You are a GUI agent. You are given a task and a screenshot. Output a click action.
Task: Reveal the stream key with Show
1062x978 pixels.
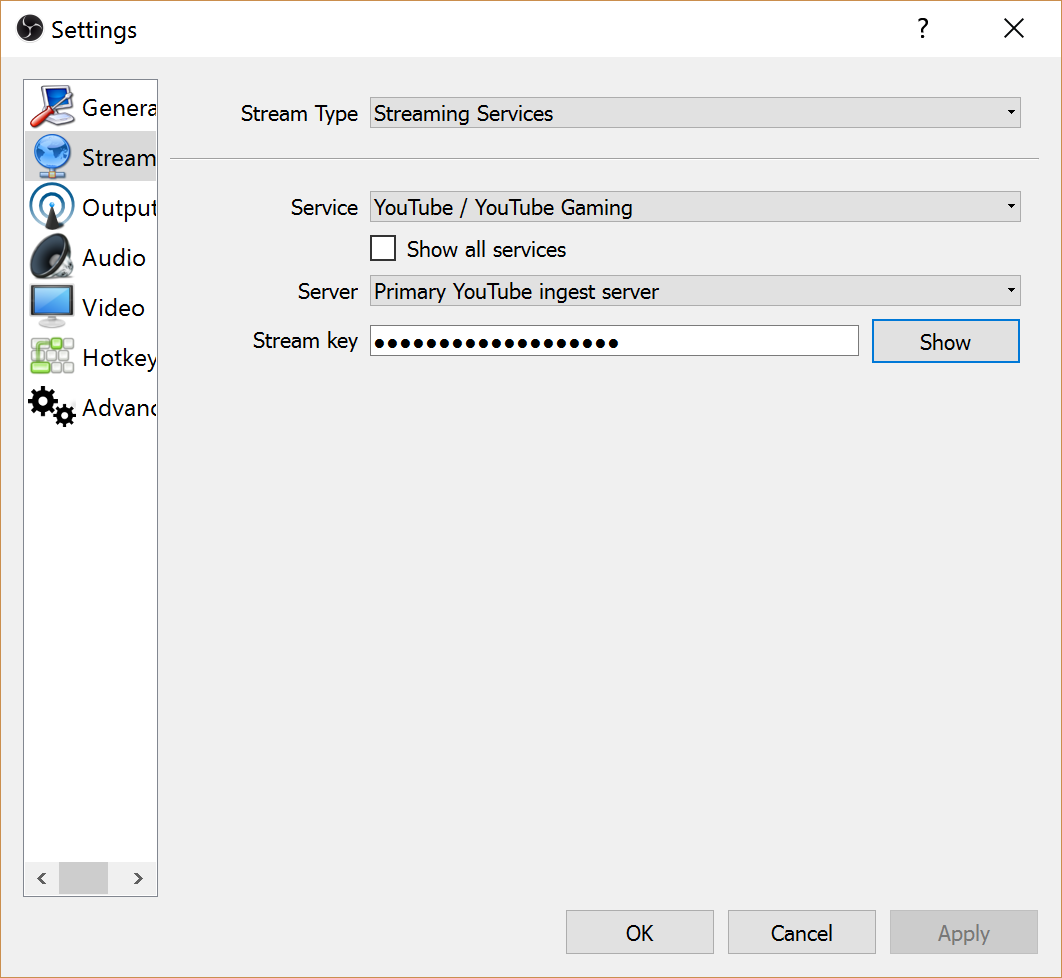point(945,341)
